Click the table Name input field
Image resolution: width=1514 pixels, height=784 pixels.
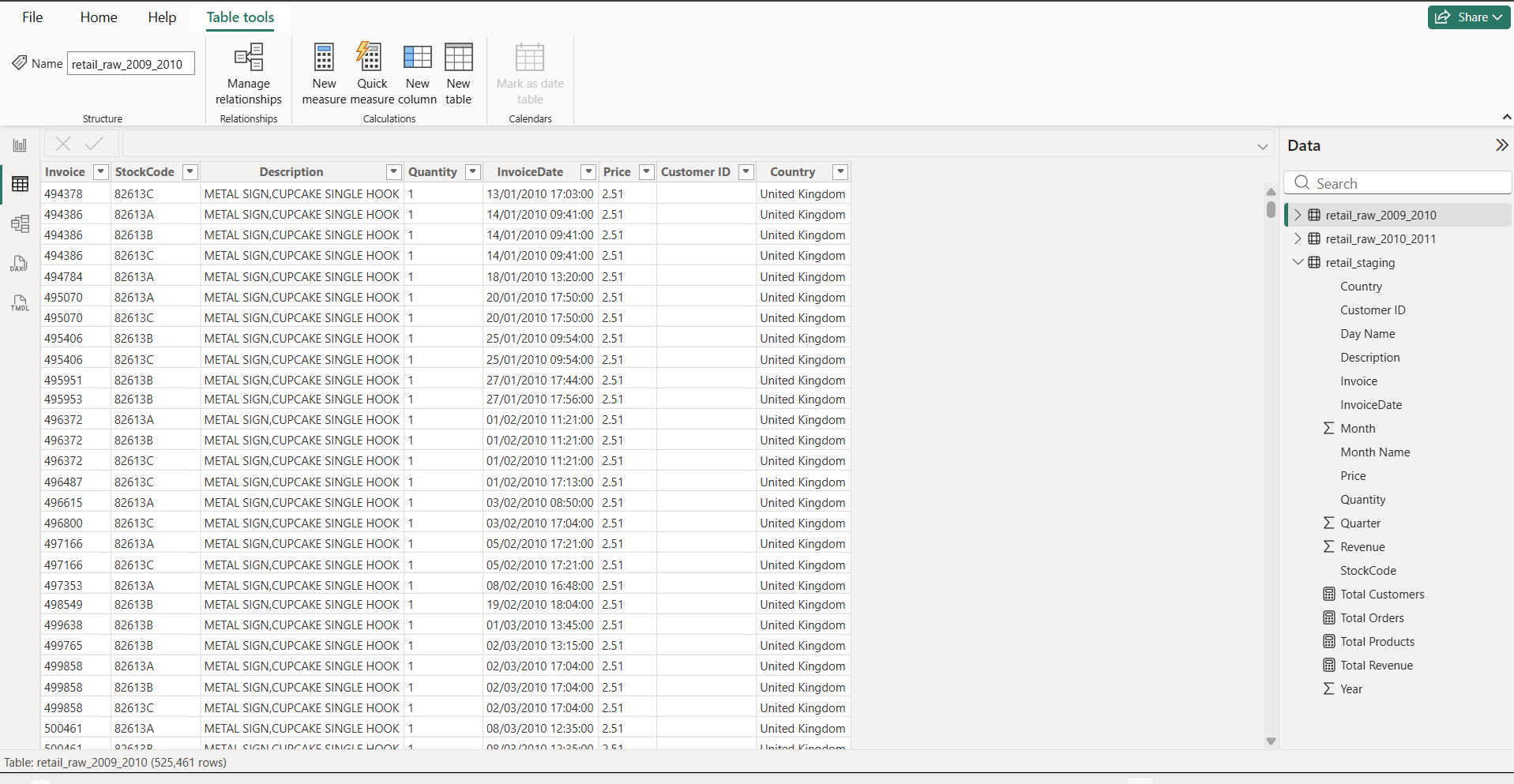coord(131,64)
